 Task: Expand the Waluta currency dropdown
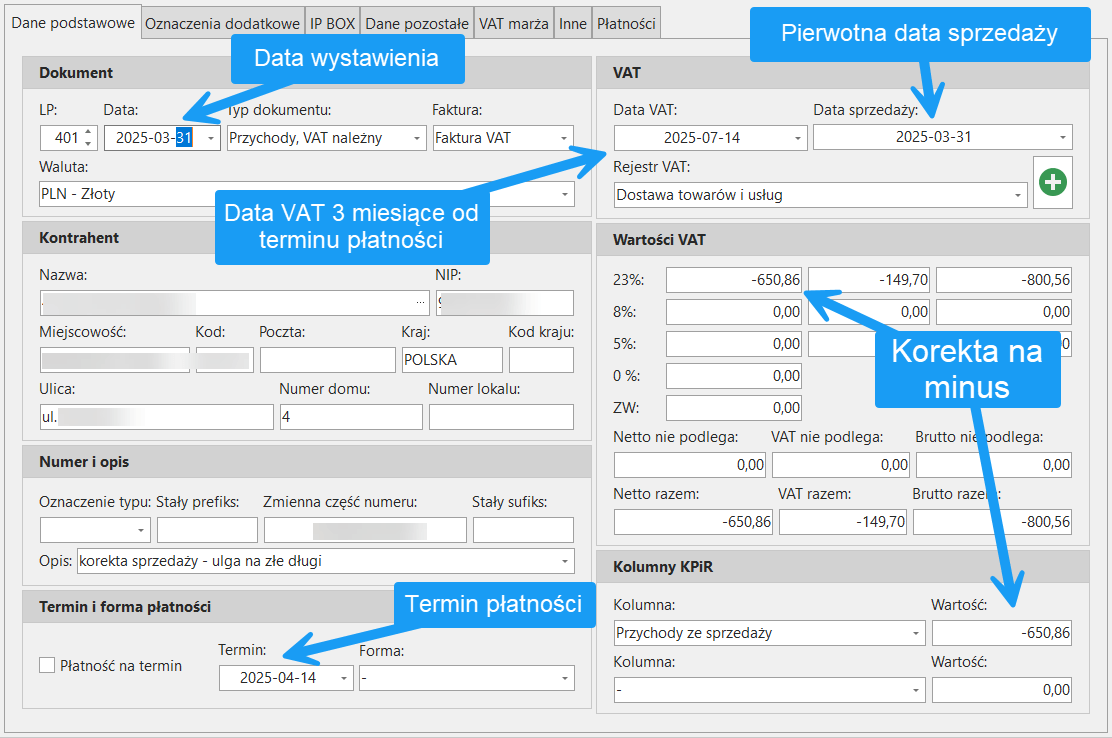565,194
